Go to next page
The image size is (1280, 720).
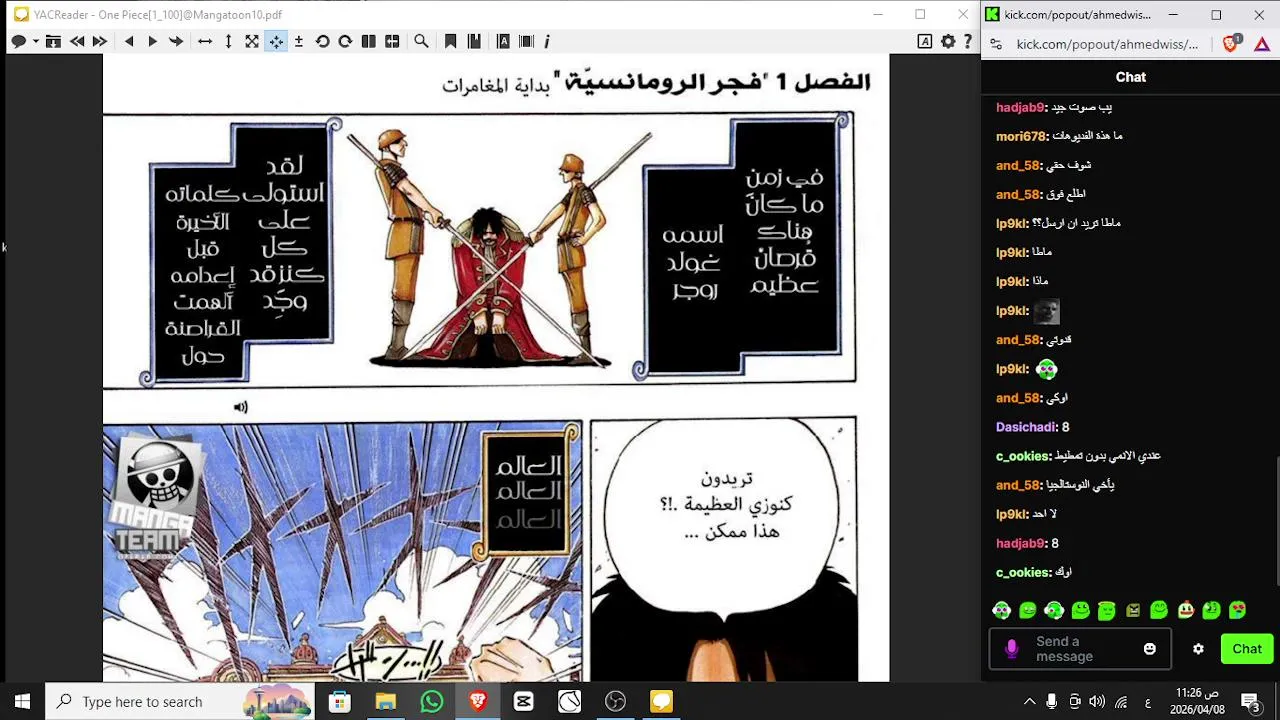[x=152, y=41]
